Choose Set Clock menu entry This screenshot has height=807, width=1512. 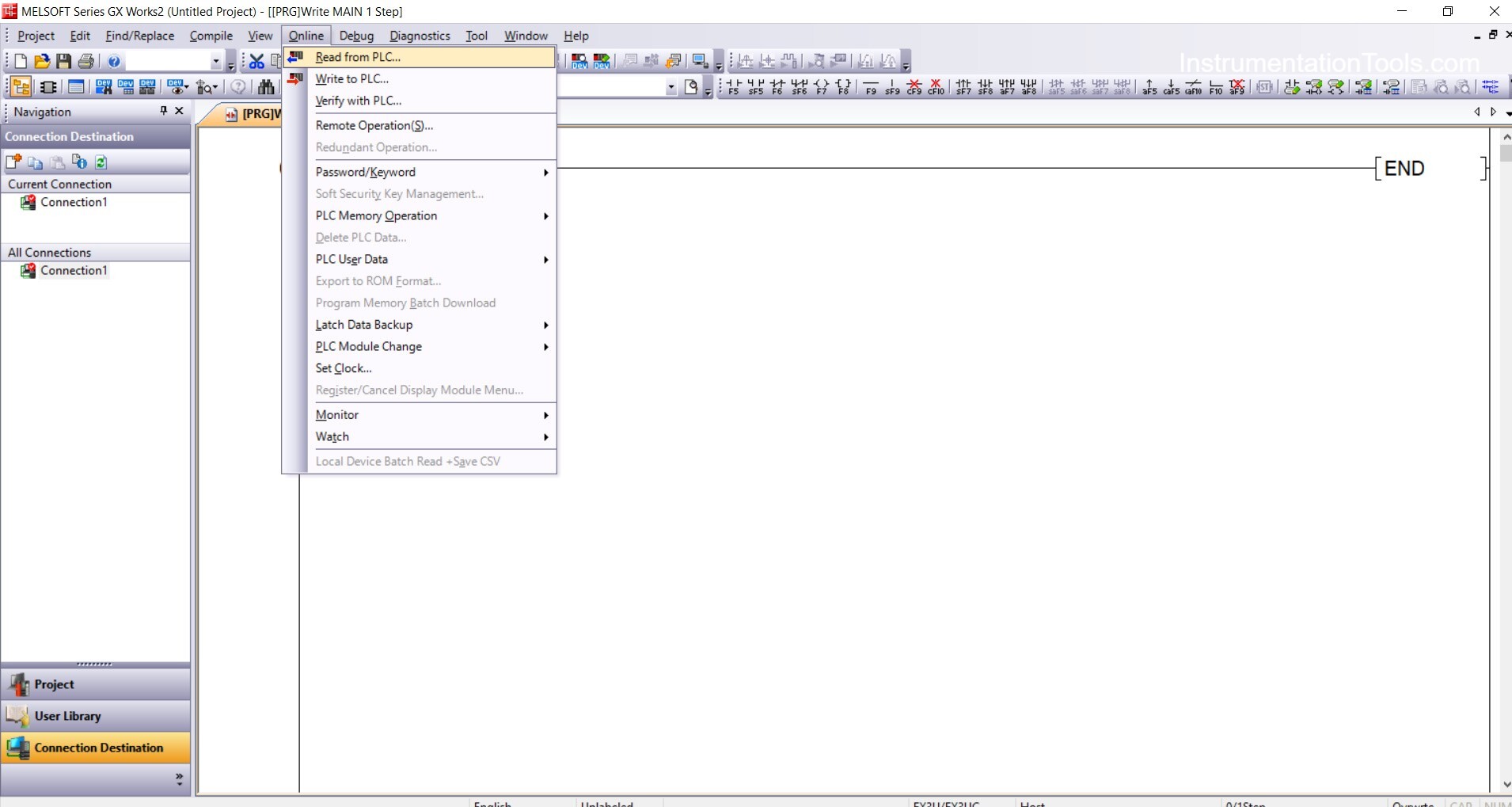click(x=420, y=368)
